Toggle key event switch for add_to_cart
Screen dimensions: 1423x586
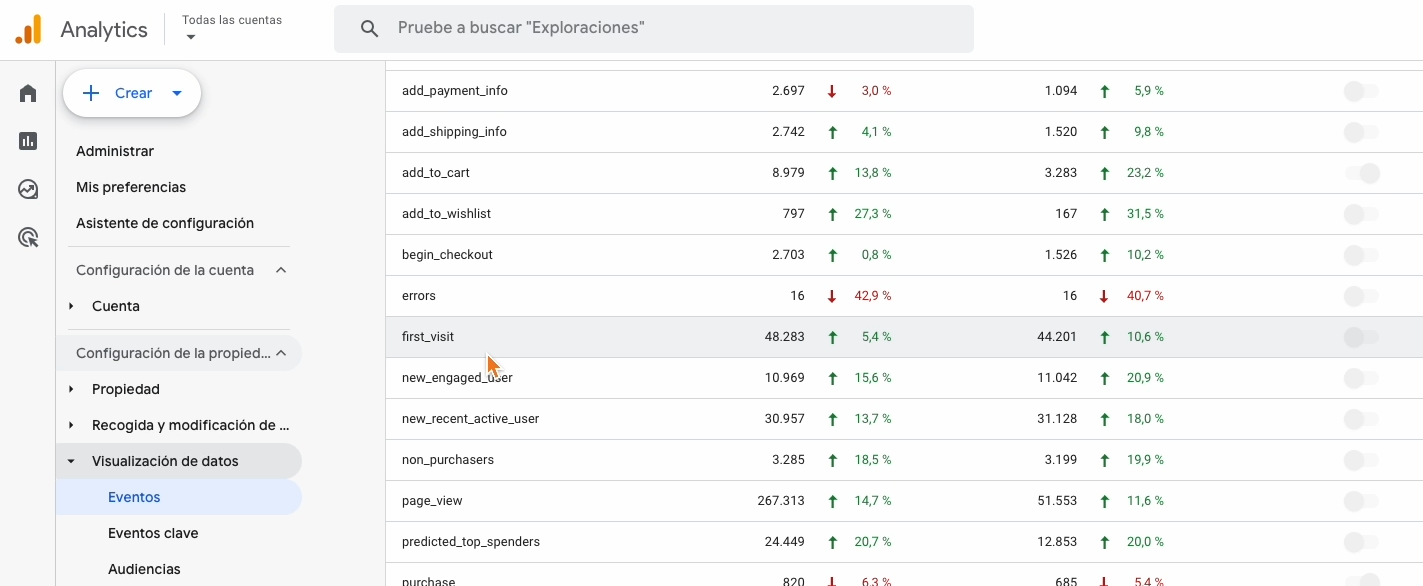click(x=1362, y=173)
